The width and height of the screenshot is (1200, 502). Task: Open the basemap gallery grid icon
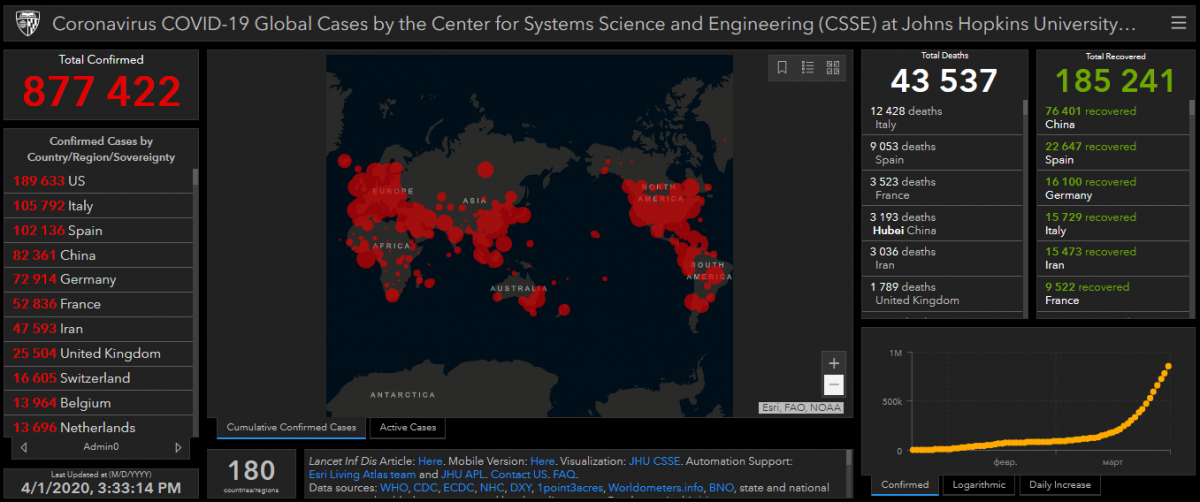(x=834, y=67)
